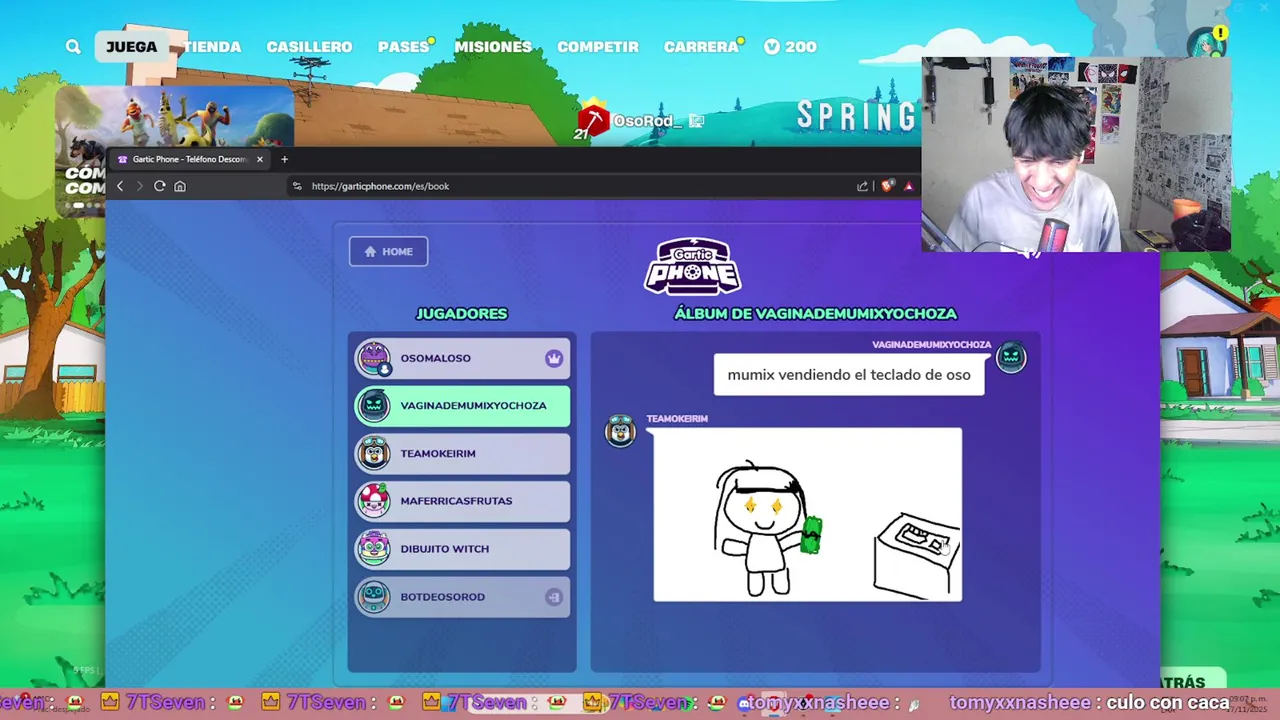The height and width of the screenshot is (720, 1280).
Task: Click the Fortnite lobby search magnifier icon
Action: coord(73,47)
